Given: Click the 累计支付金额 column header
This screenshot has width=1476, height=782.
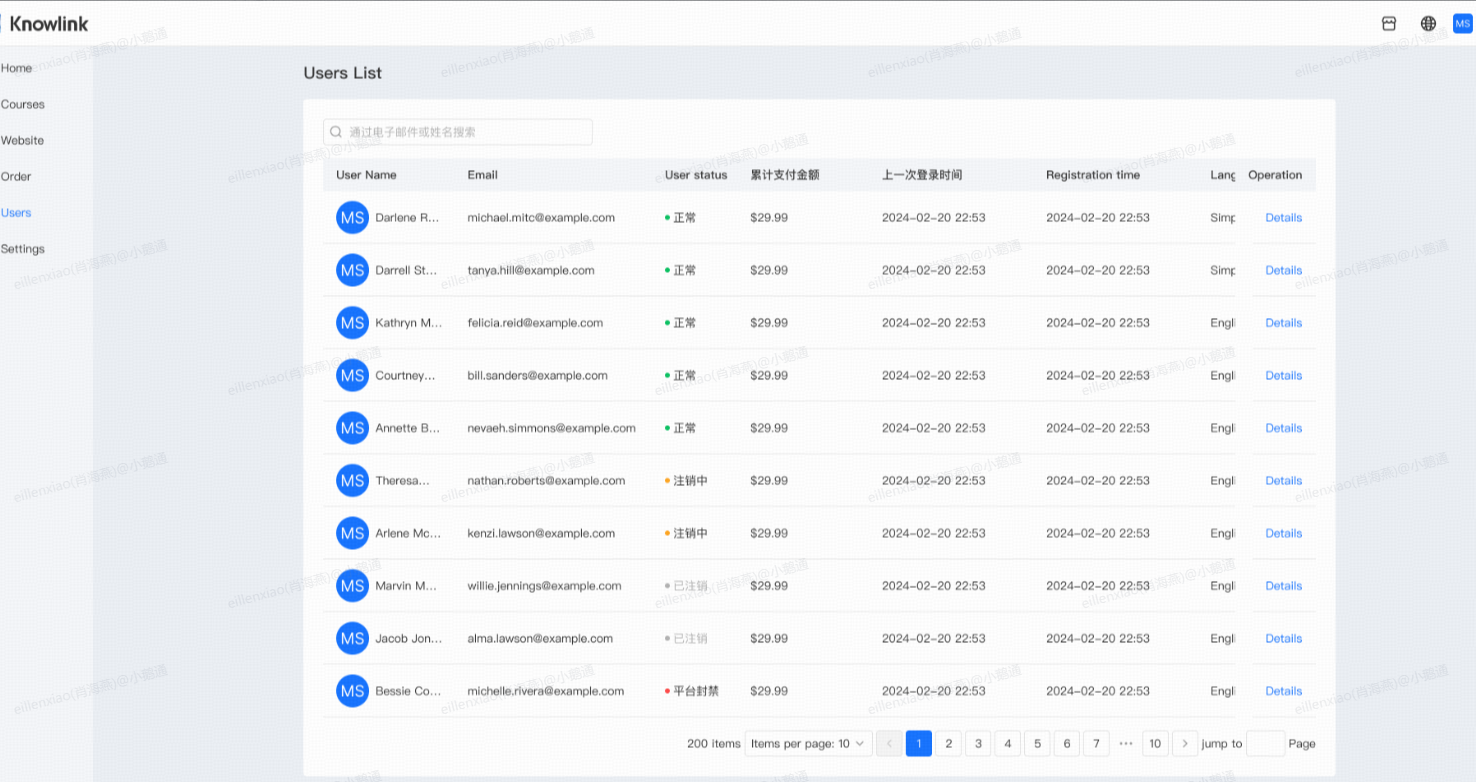Looking at the screenshot, I should 785,175.
